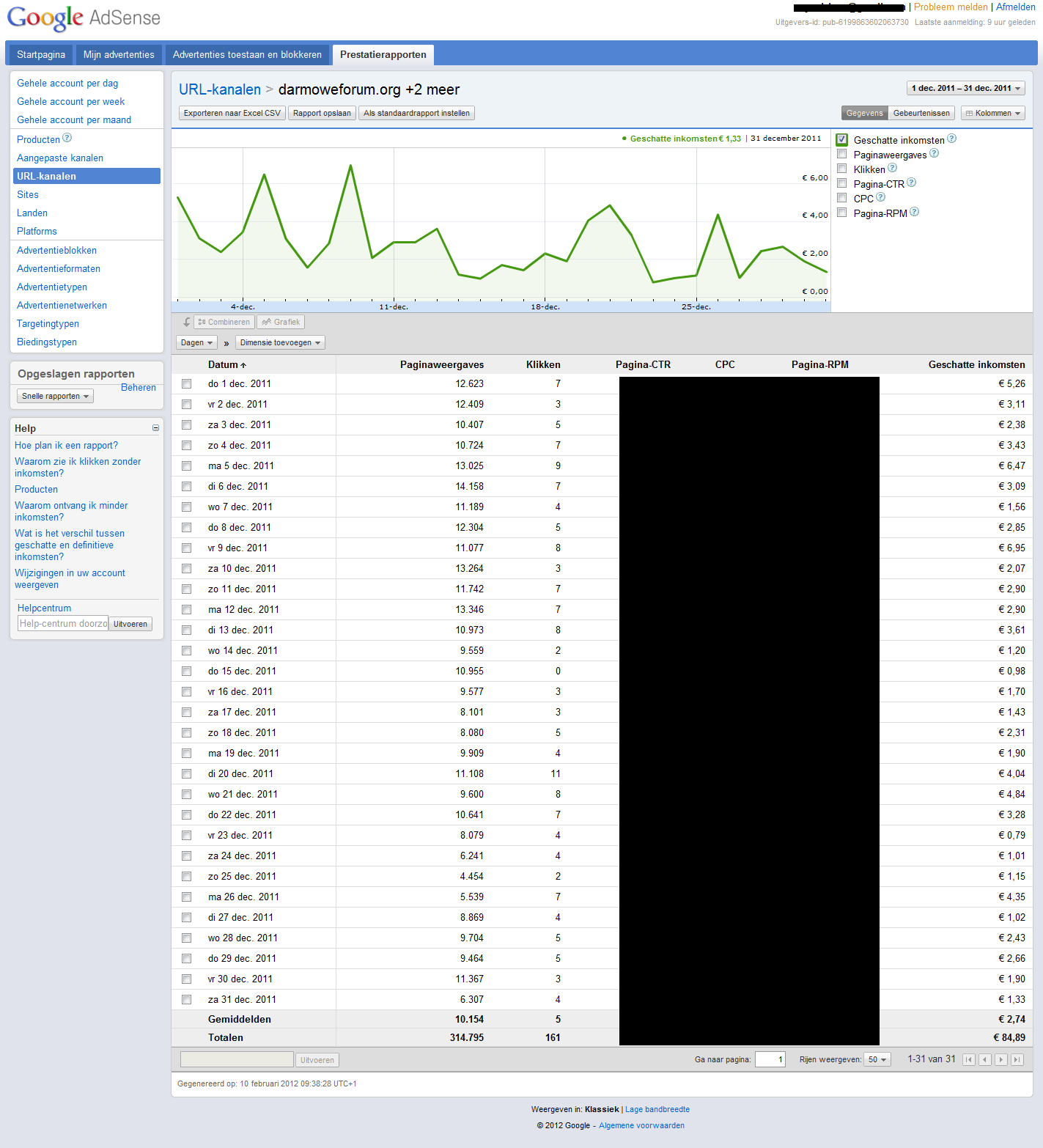This screenshot has width=1043, height=1148.
Task: Open Hoe plan ik een rapport help link
Action: point(66,445)
